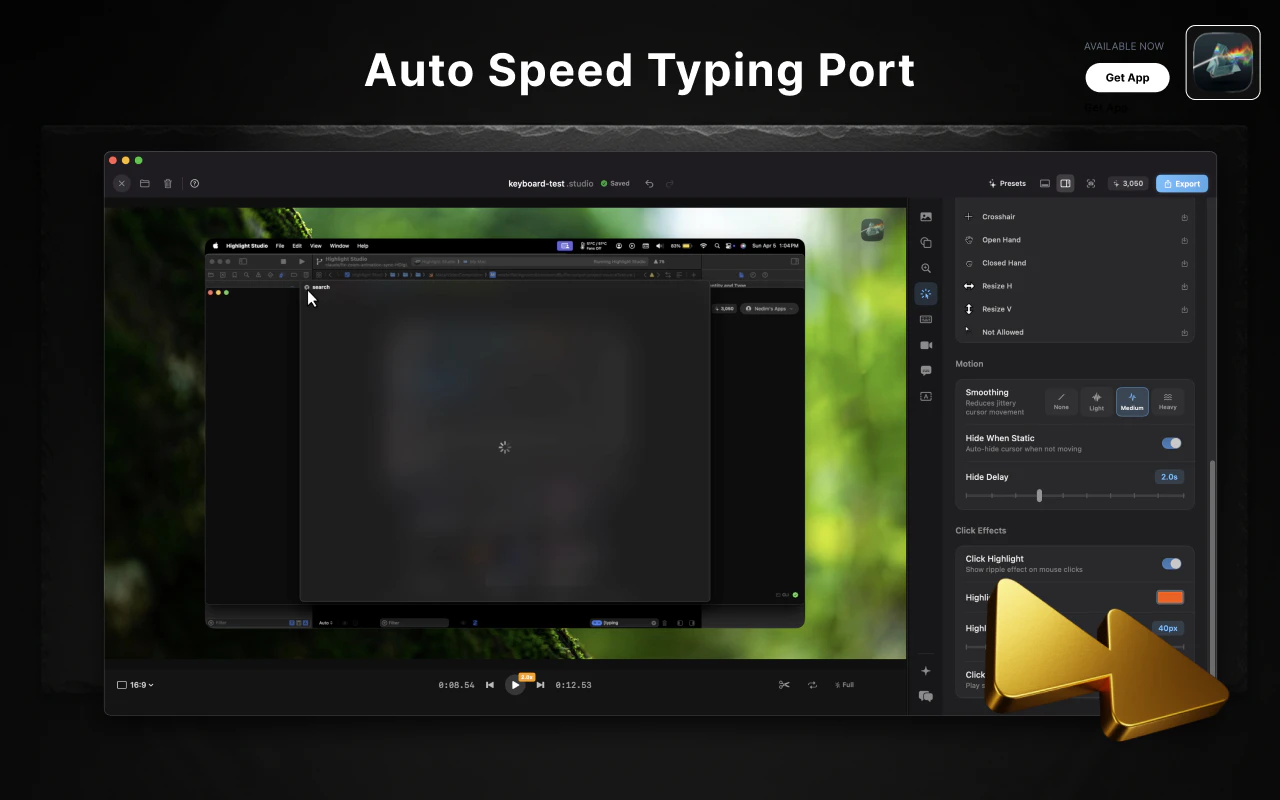
Task: Select Heavy smoothing for cursor movement
Action: 1167,401
